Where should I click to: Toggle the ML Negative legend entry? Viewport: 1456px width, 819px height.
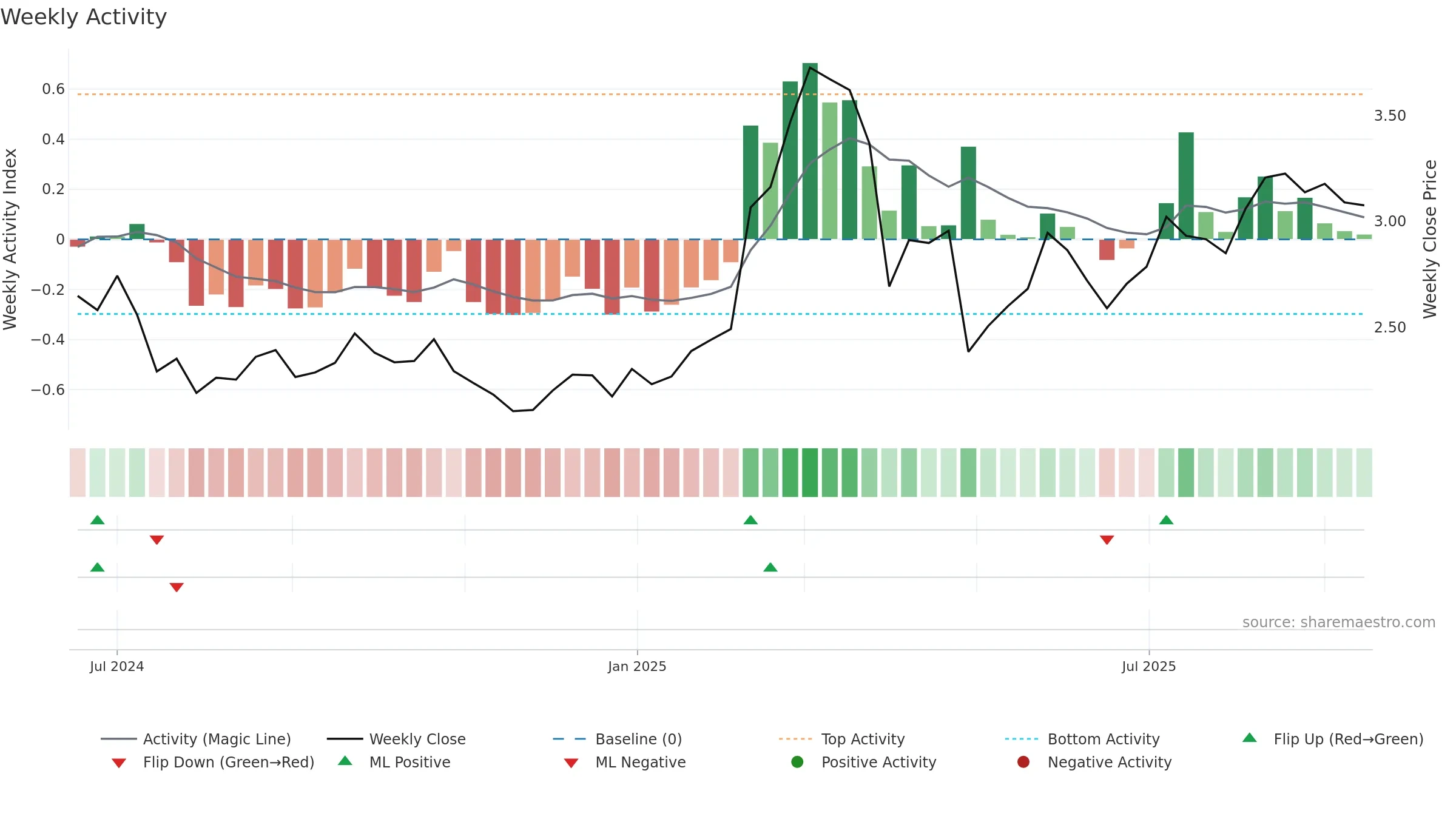tap(625, 762)
